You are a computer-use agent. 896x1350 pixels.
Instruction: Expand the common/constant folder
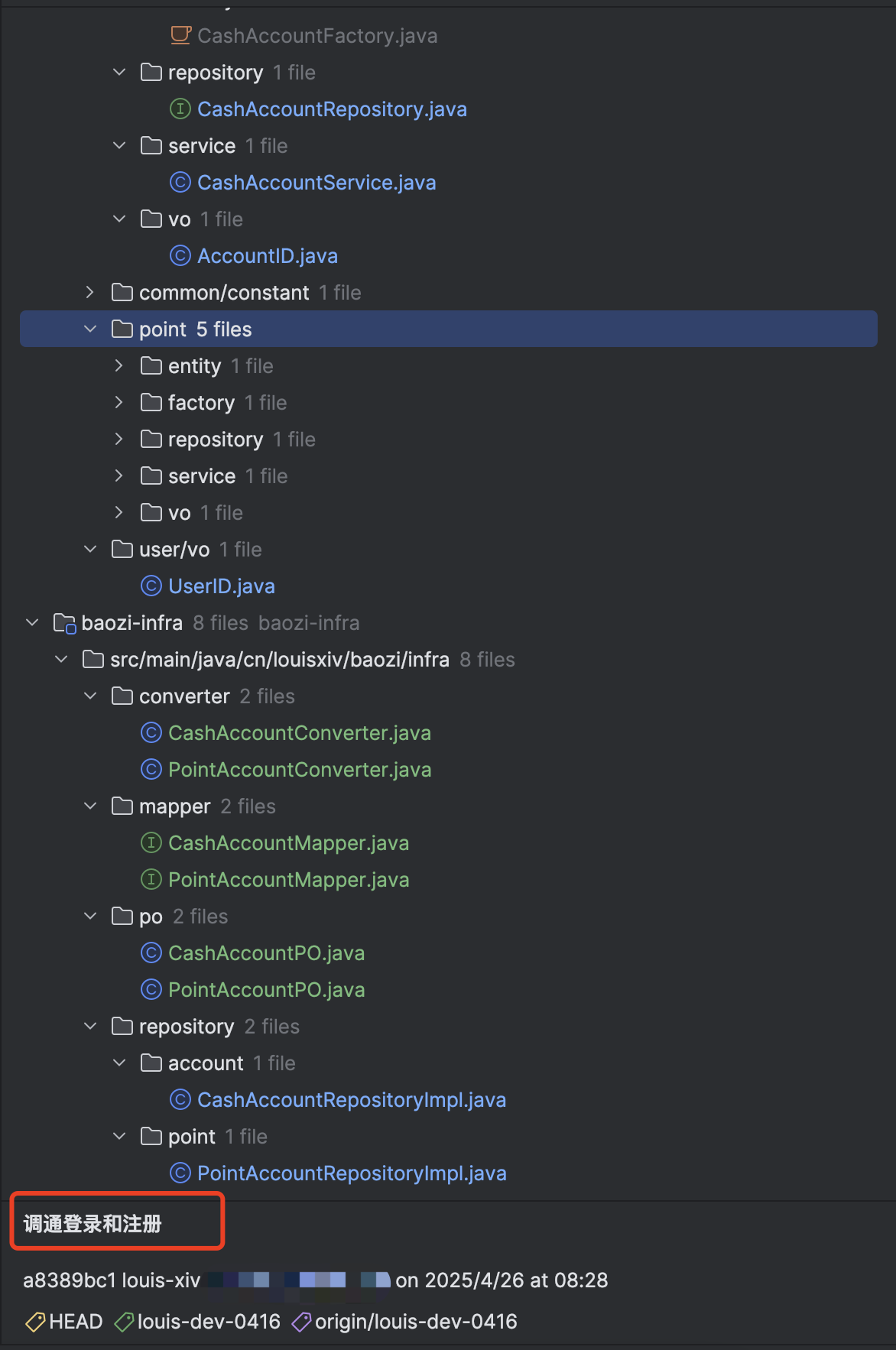tap(90, 293)
